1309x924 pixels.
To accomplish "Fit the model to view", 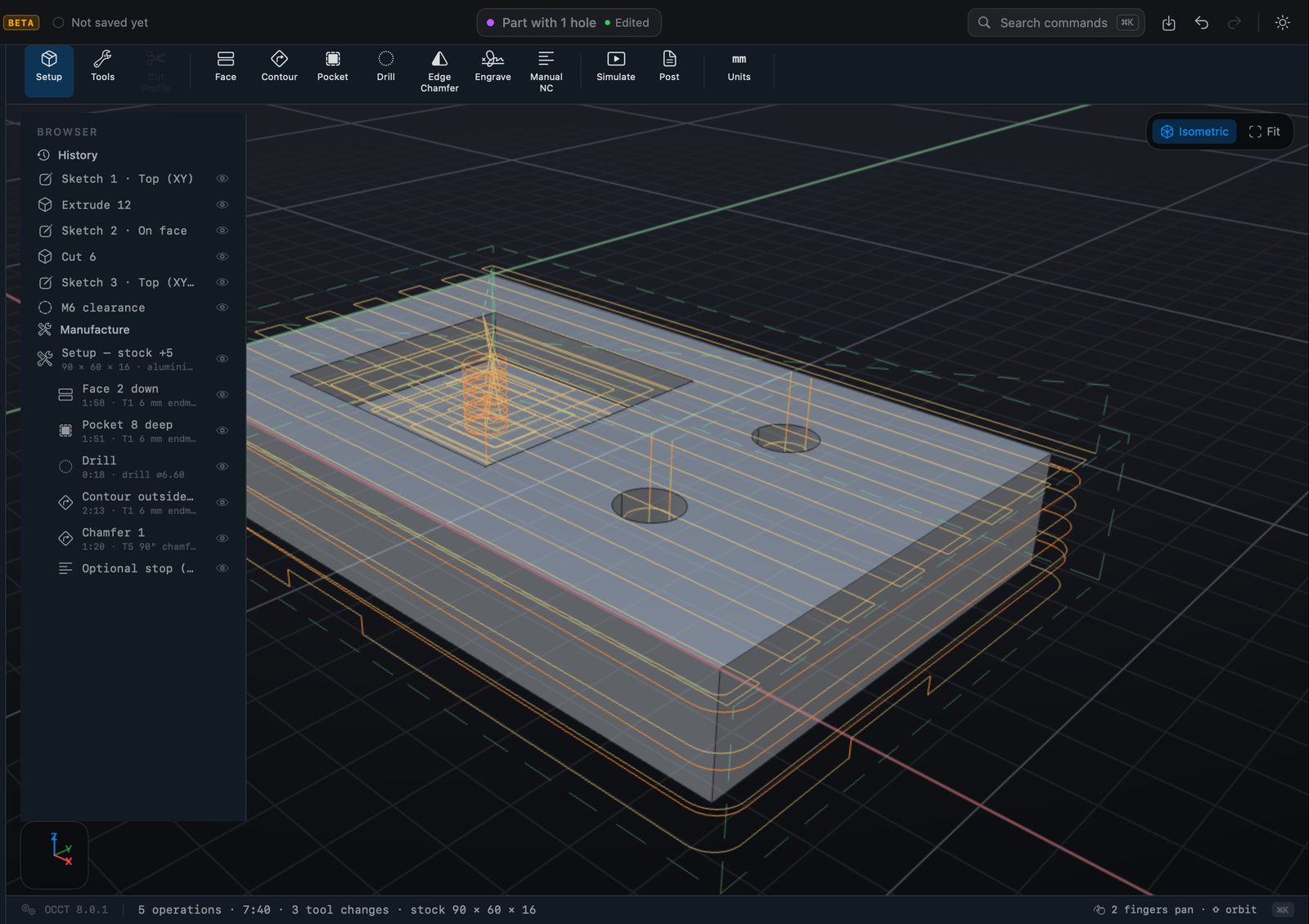I will point(1264,132).
